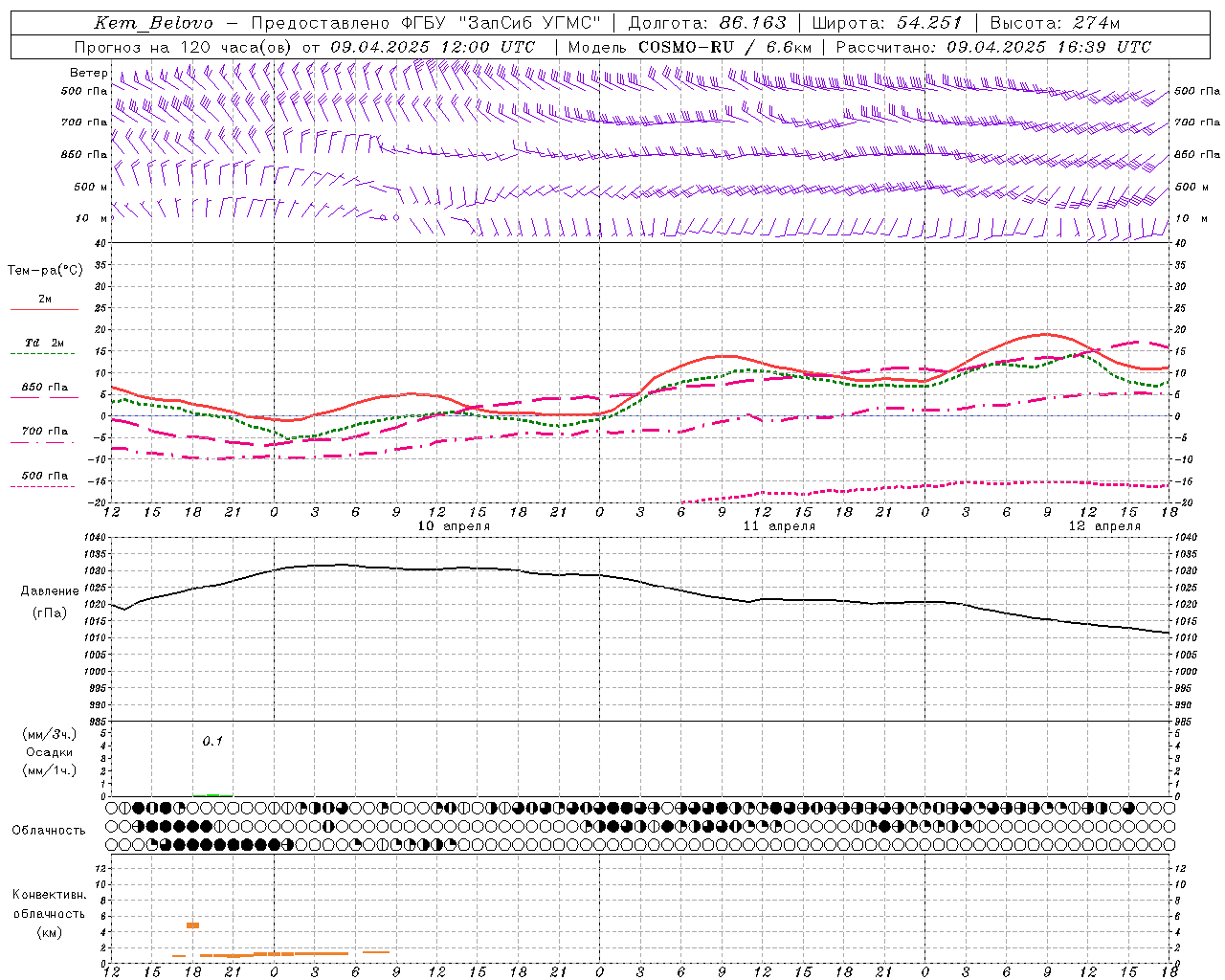The image size is (1225, 980).
Task: Select the Рассчитано: 09.04.2025 16:39 UTC timestamp
Action: point(993,47)
